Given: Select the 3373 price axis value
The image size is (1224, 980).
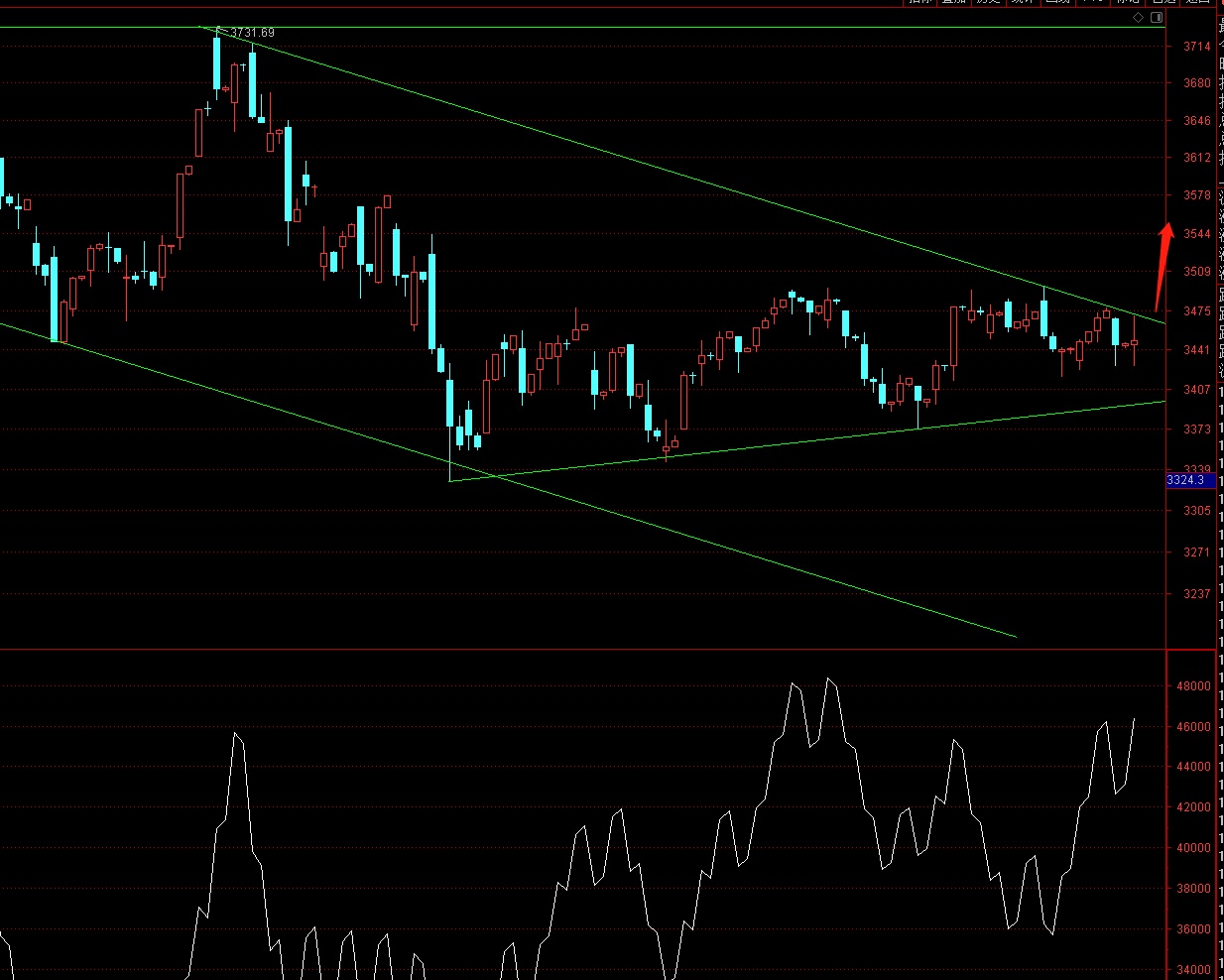Looking at the screenshot, I should [x=1196, y=429].
